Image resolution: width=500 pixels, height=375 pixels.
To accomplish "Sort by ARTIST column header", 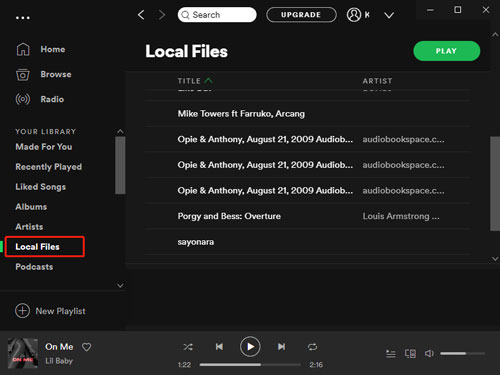I will [x=377, y=81].
